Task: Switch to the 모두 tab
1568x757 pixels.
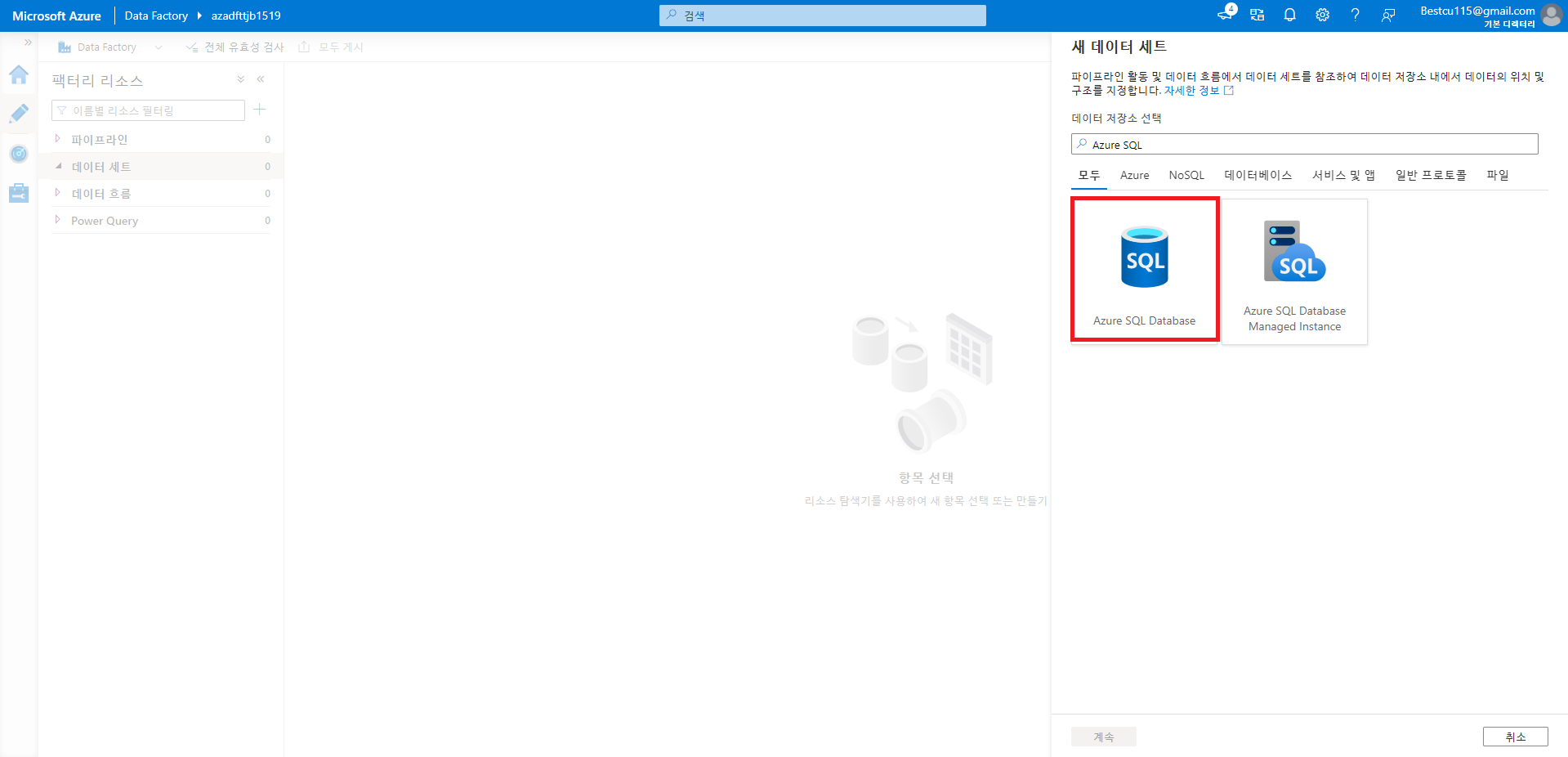Action: (x=1089, y=175)
